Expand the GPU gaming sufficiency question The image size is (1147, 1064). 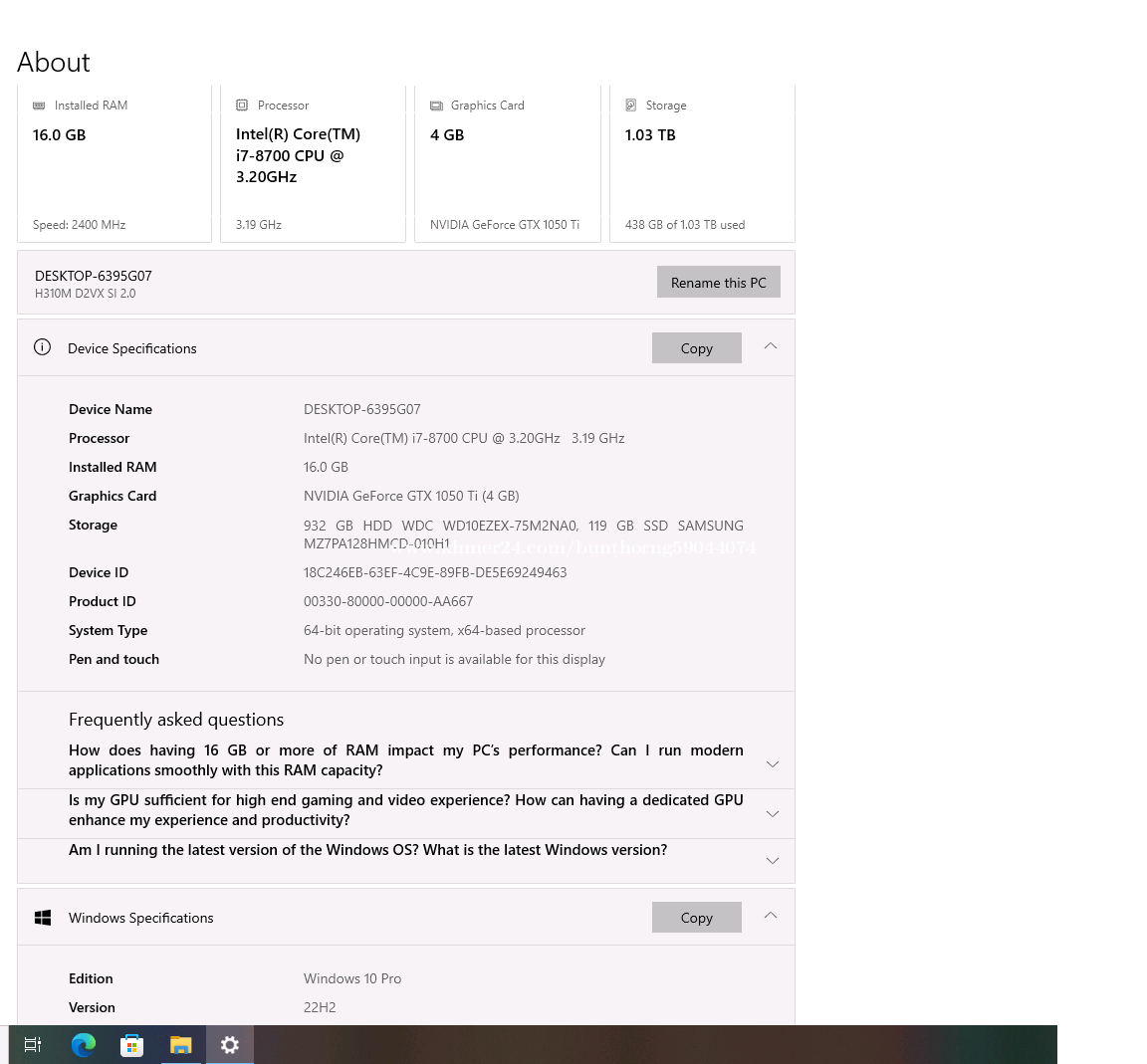772,814
